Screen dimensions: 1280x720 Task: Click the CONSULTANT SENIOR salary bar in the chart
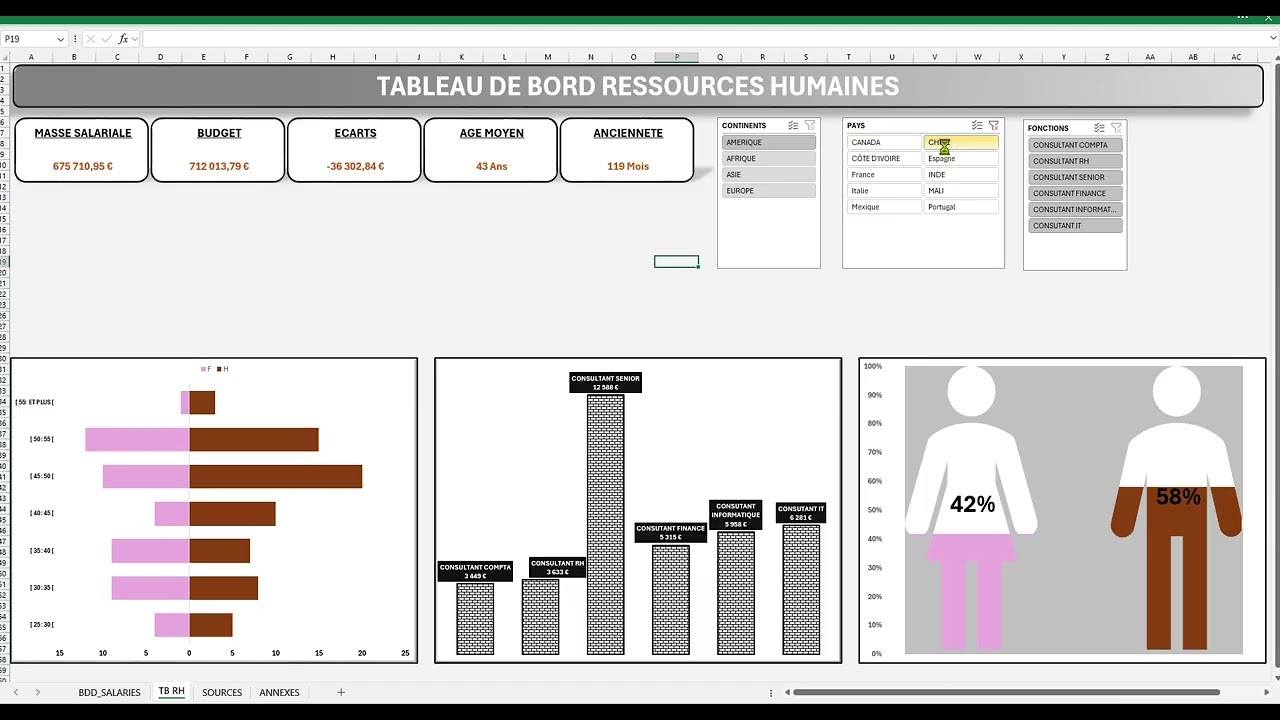606,524
